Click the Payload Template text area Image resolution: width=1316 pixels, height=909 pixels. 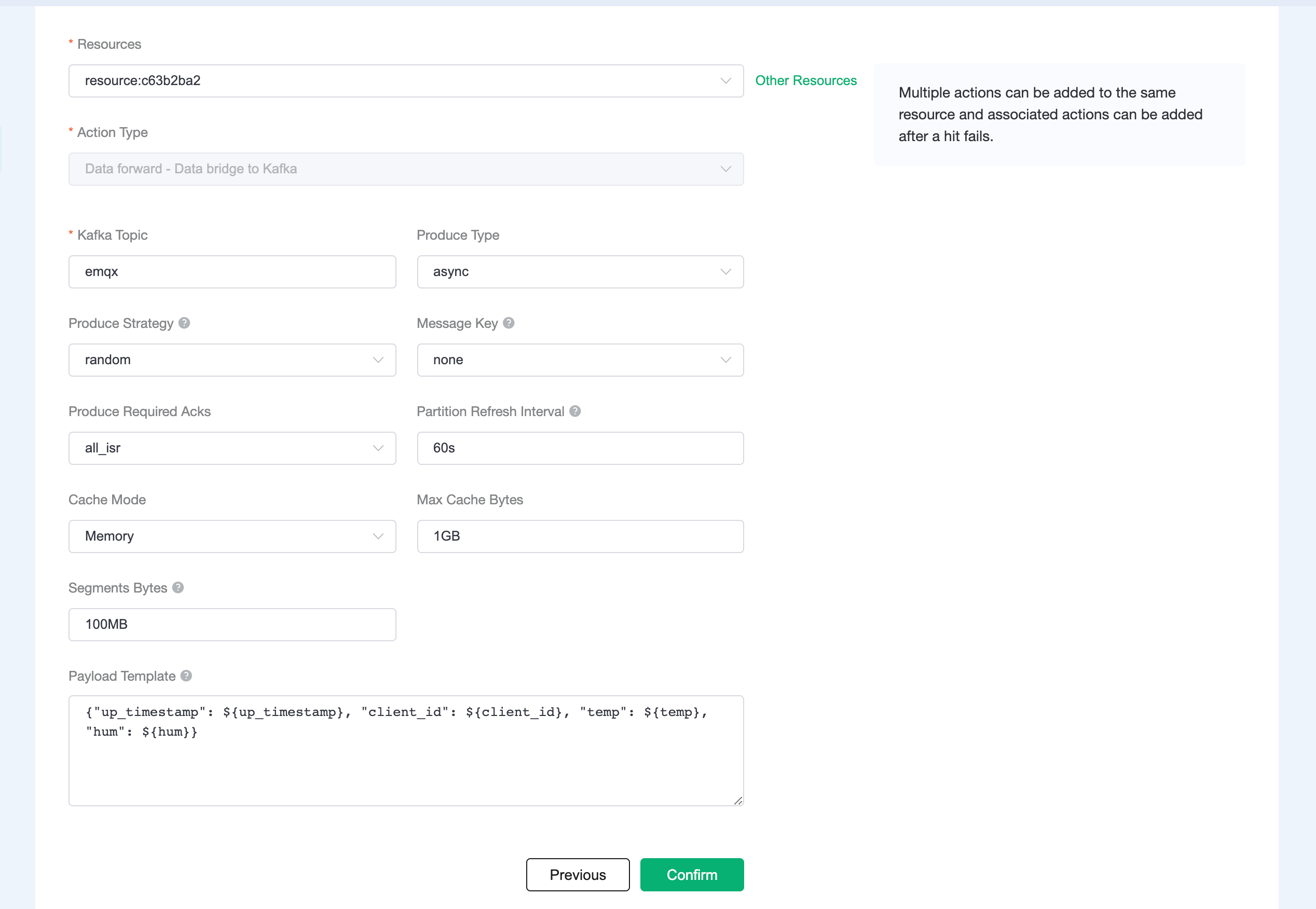[x=406, y=749]
